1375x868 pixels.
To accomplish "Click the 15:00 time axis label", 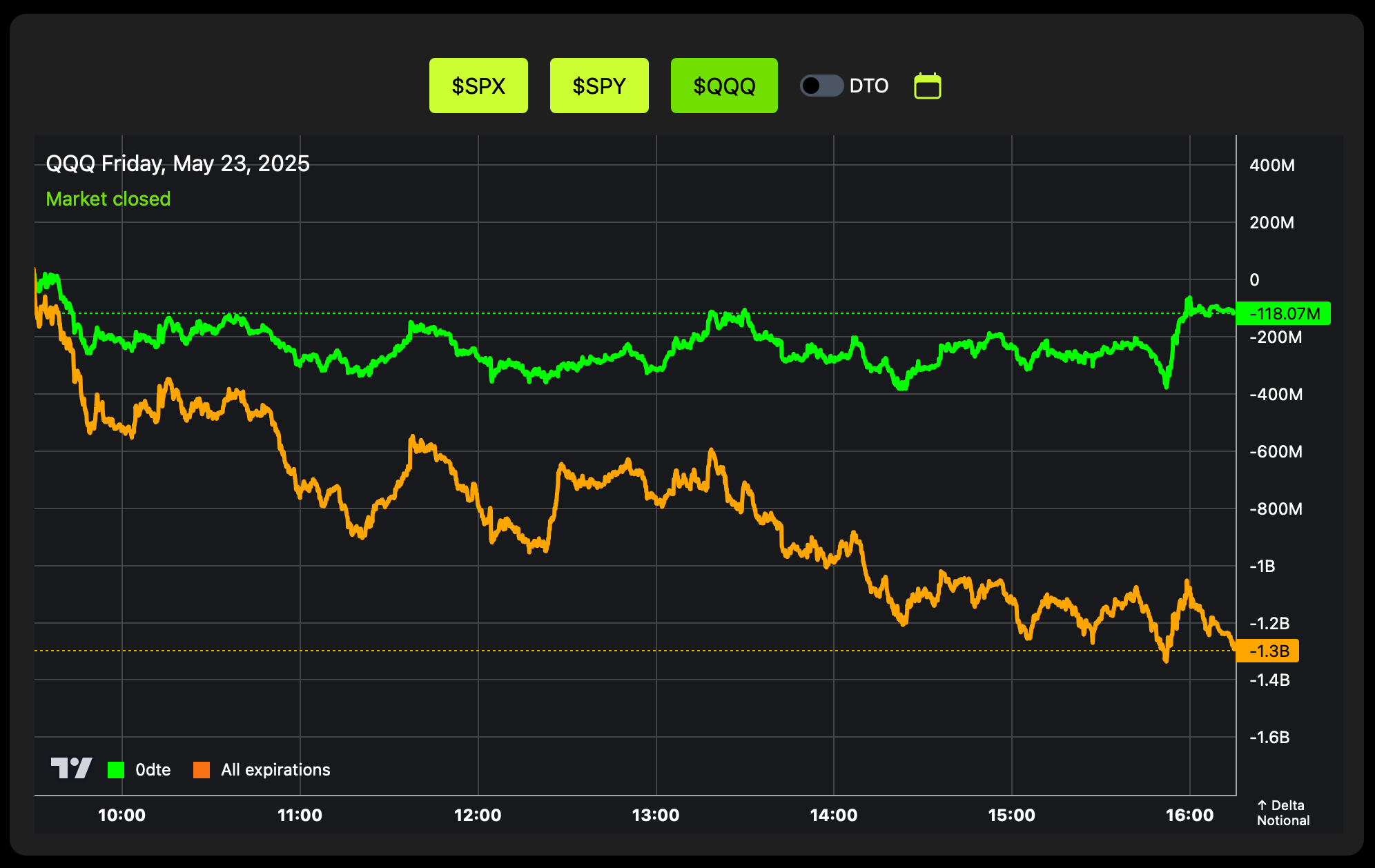I will coord(1012,815).
